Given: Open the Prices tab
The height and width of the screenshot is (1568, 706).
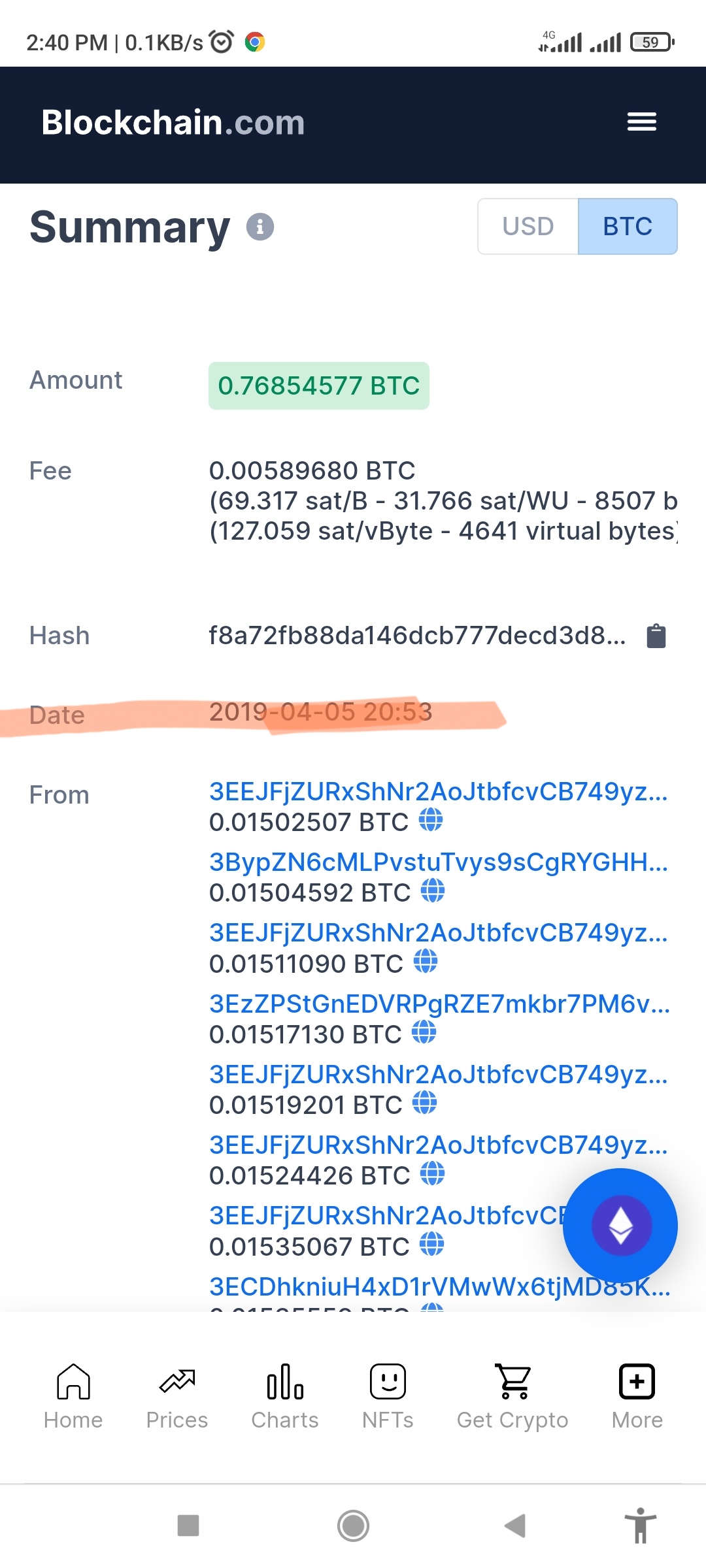Looking at the screenshot, I should pyautogui.click(x=177, y=1397).
